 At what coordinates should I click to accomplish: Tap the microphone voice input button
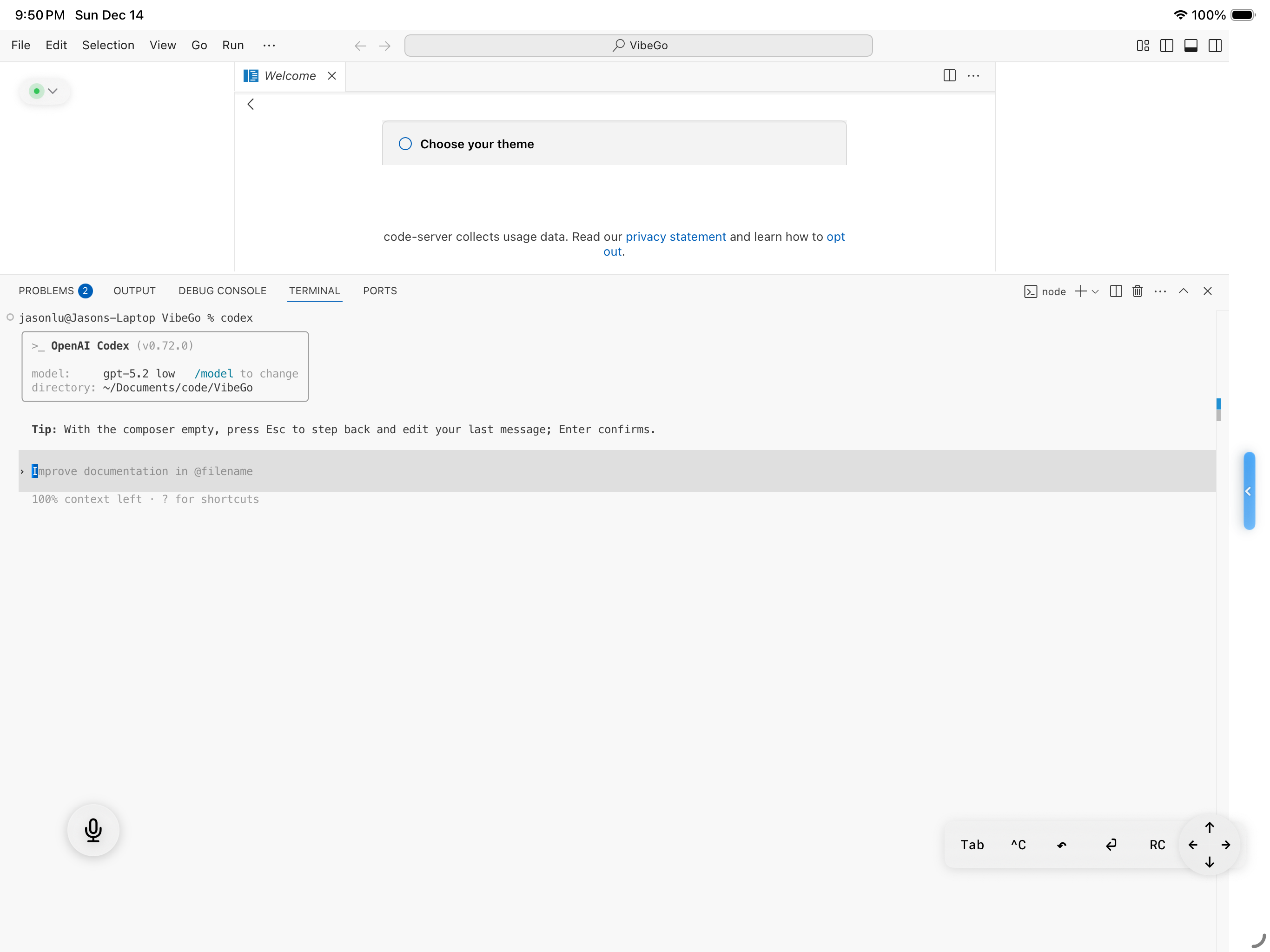[93, 830]
